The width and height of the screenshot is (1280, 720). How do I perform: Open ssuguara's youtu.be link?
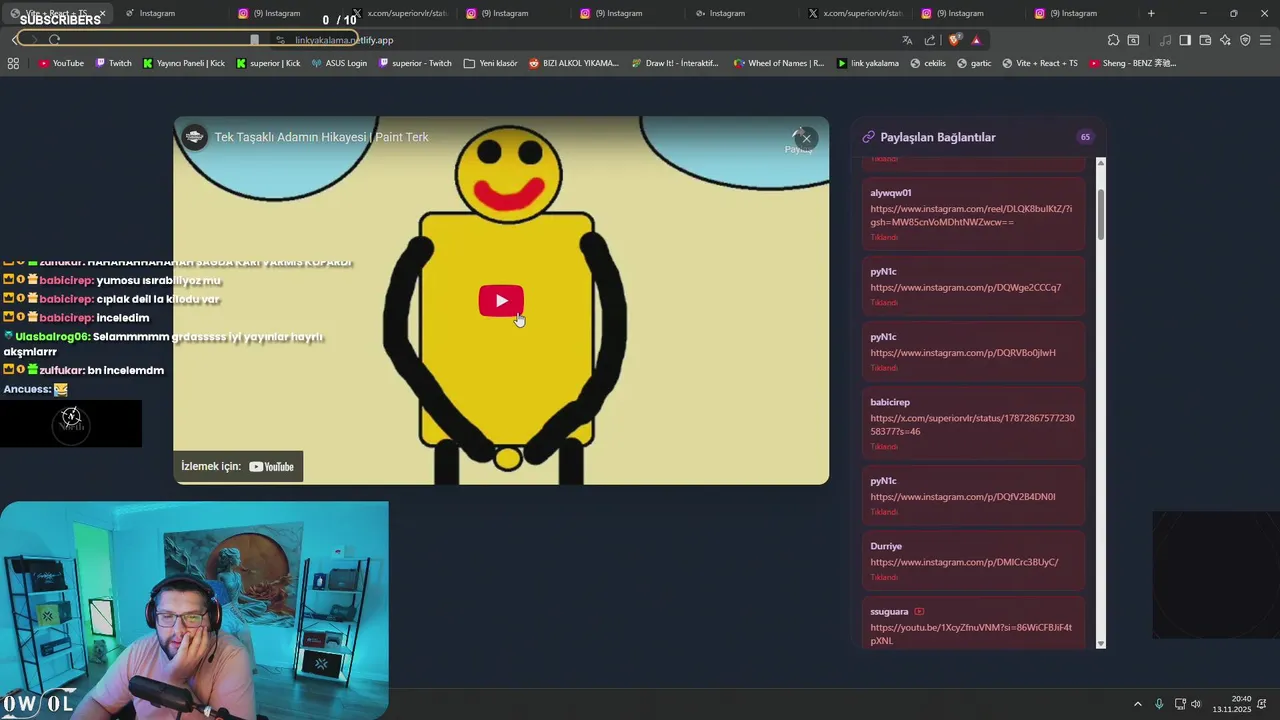(x=970, y=634)
